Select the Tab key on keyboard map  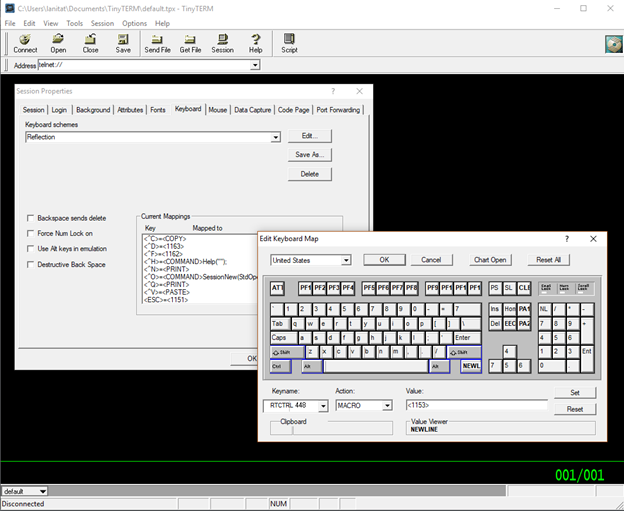(281, 324)
